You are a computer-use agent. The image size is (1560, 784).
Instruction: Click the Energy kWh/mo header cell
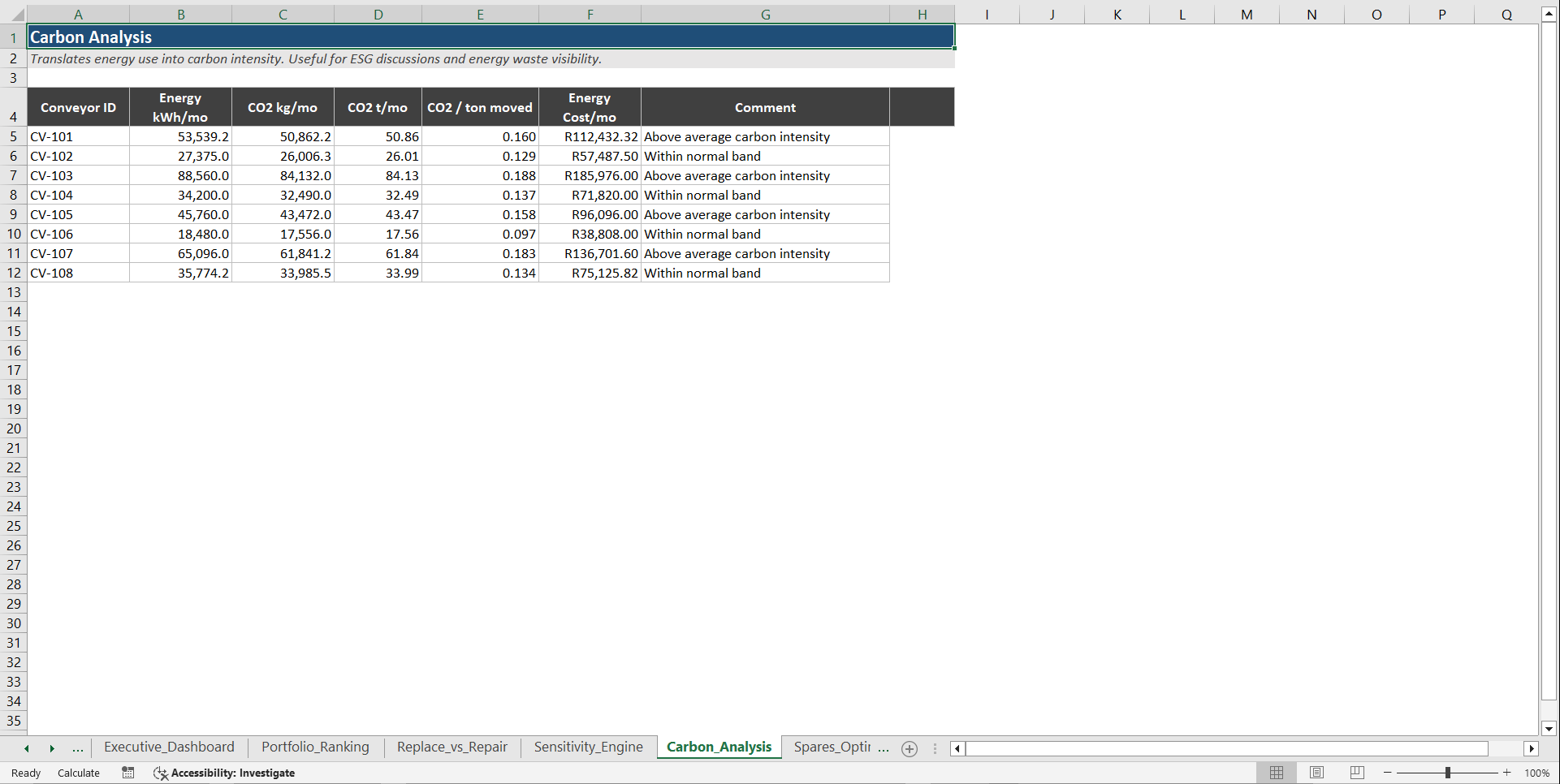180,107
